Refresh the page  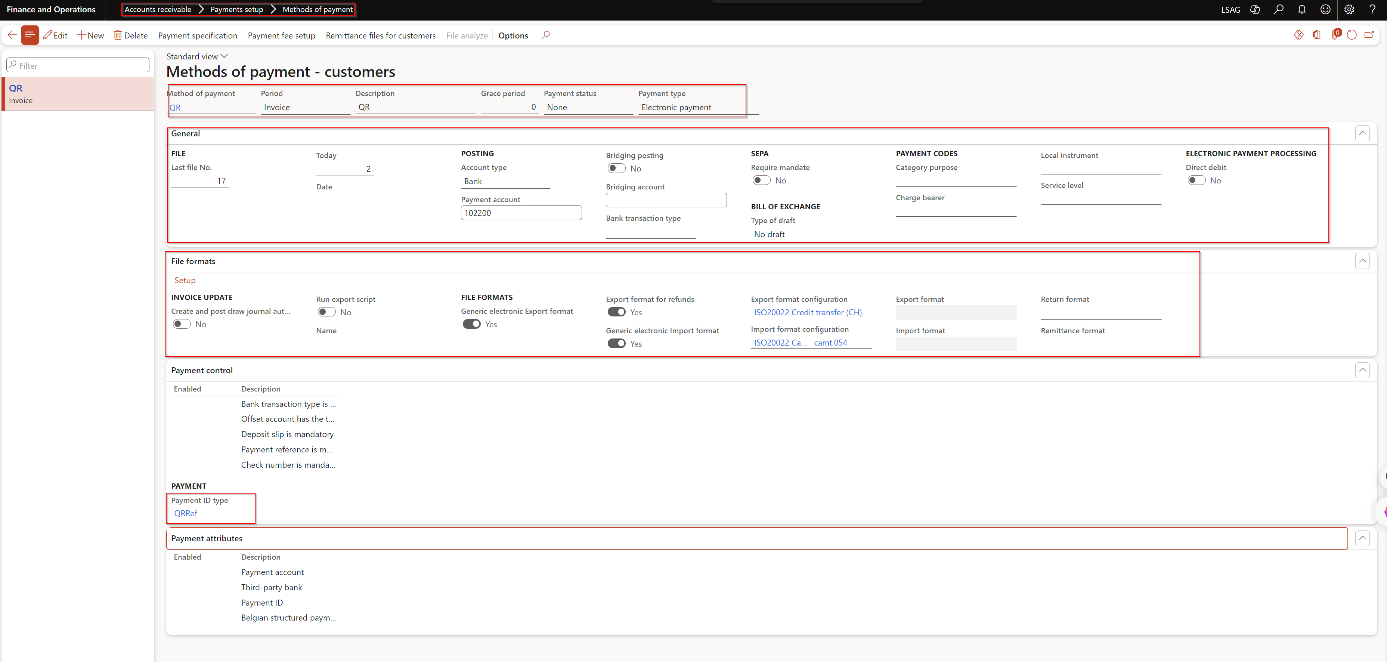click(1352, 35)
